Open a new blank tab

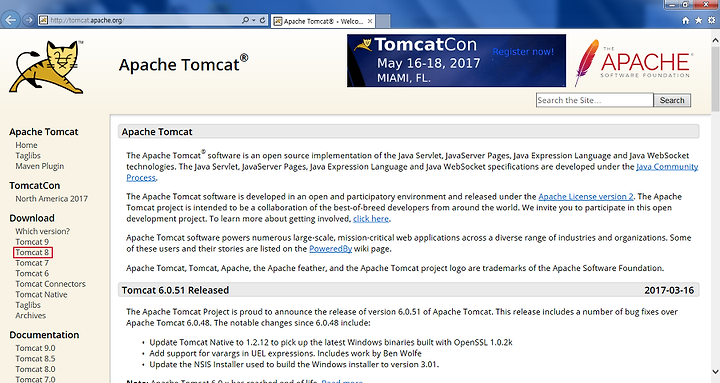point(383,21)
